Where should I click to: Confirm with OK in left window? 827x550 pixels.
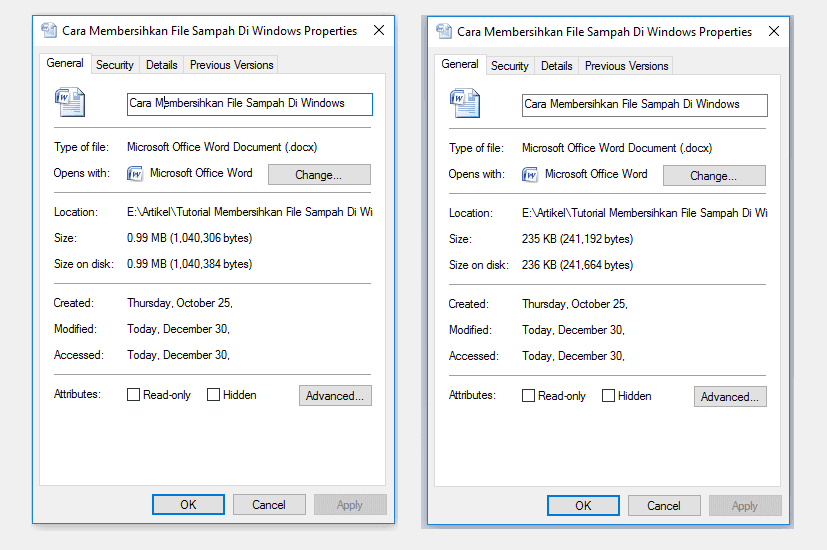(188, 505)
